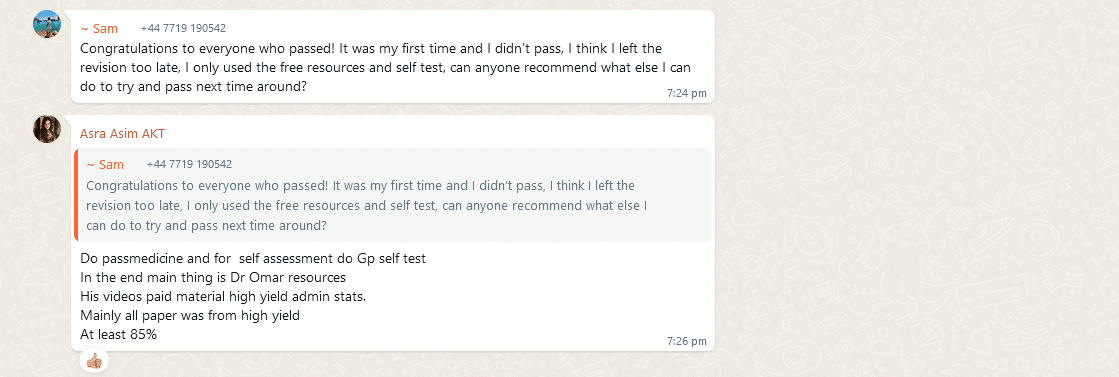Click the 7:26 pm timestamp on Asra's message
Viewport: 1119px width, 377px height.
[x=687, y=341]
